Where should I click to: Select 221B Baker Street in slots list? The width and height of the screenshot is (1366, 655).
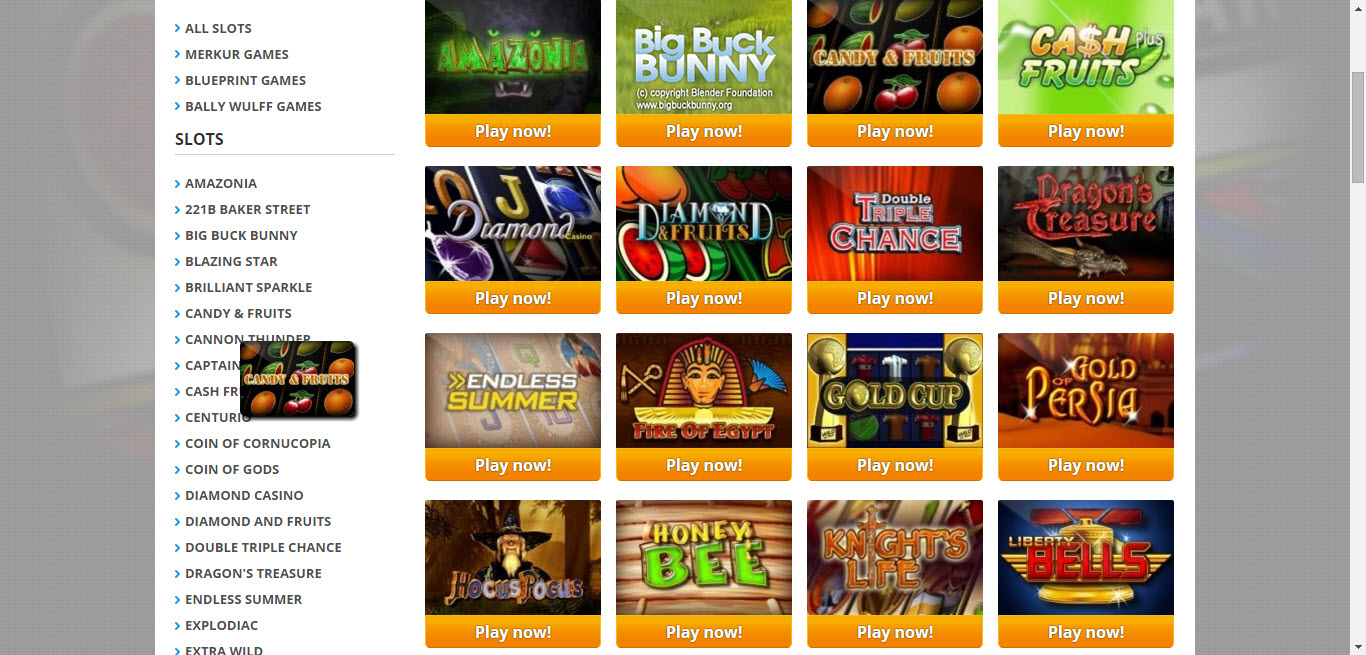coord(247,209)
